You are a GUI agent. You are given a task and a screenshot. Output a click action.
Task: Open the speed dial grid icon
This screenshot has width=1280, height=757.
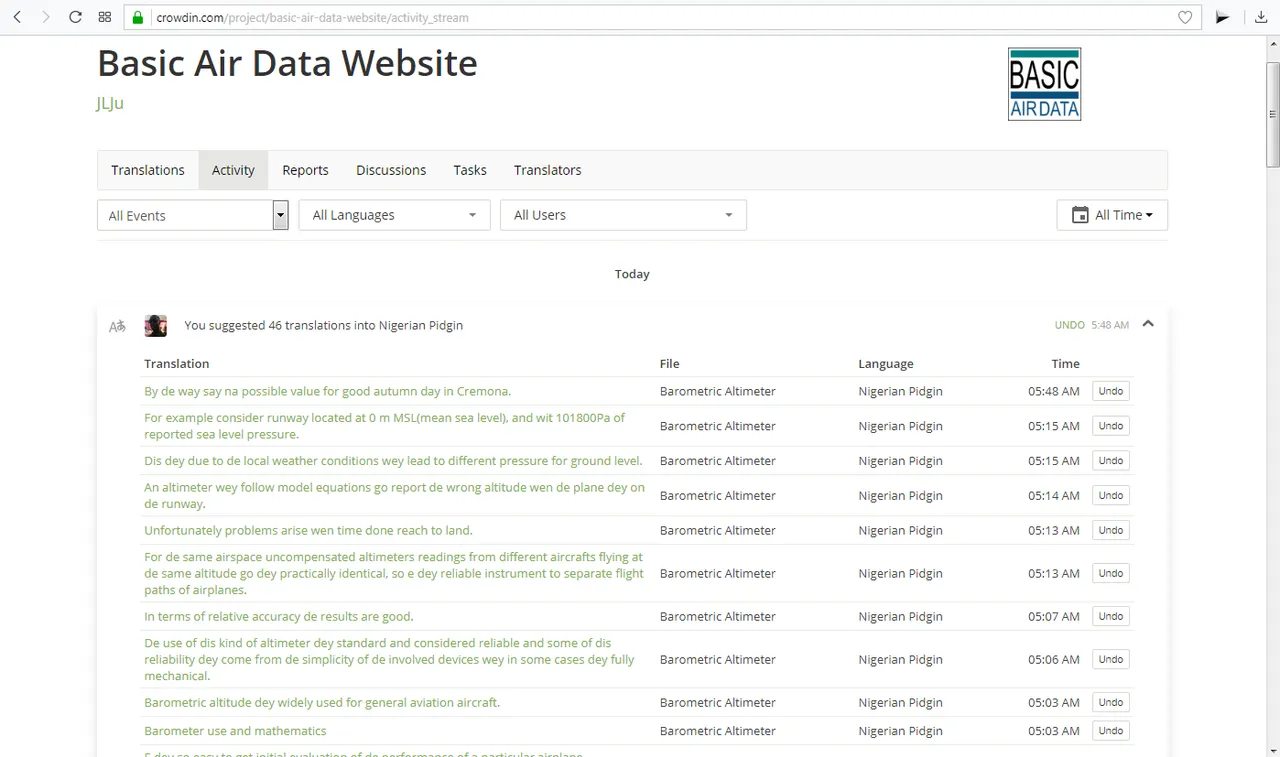click(105, 17)
